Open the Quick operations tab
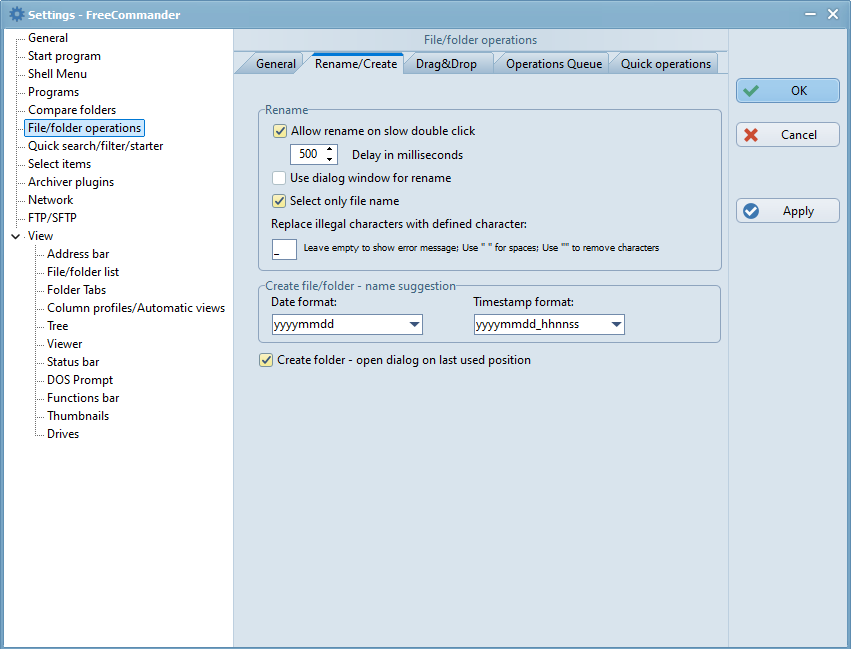The image size is (851, 649). tap(665, 64)
